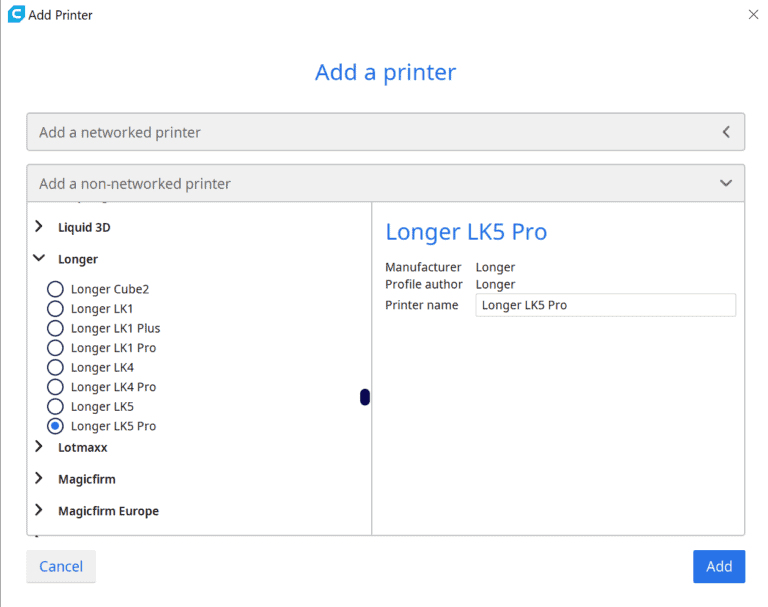This screenshot has height=607, width=768.
Task: Click the selected Longer LK5 Pro radio button
Action: click(x=55, y=426)
